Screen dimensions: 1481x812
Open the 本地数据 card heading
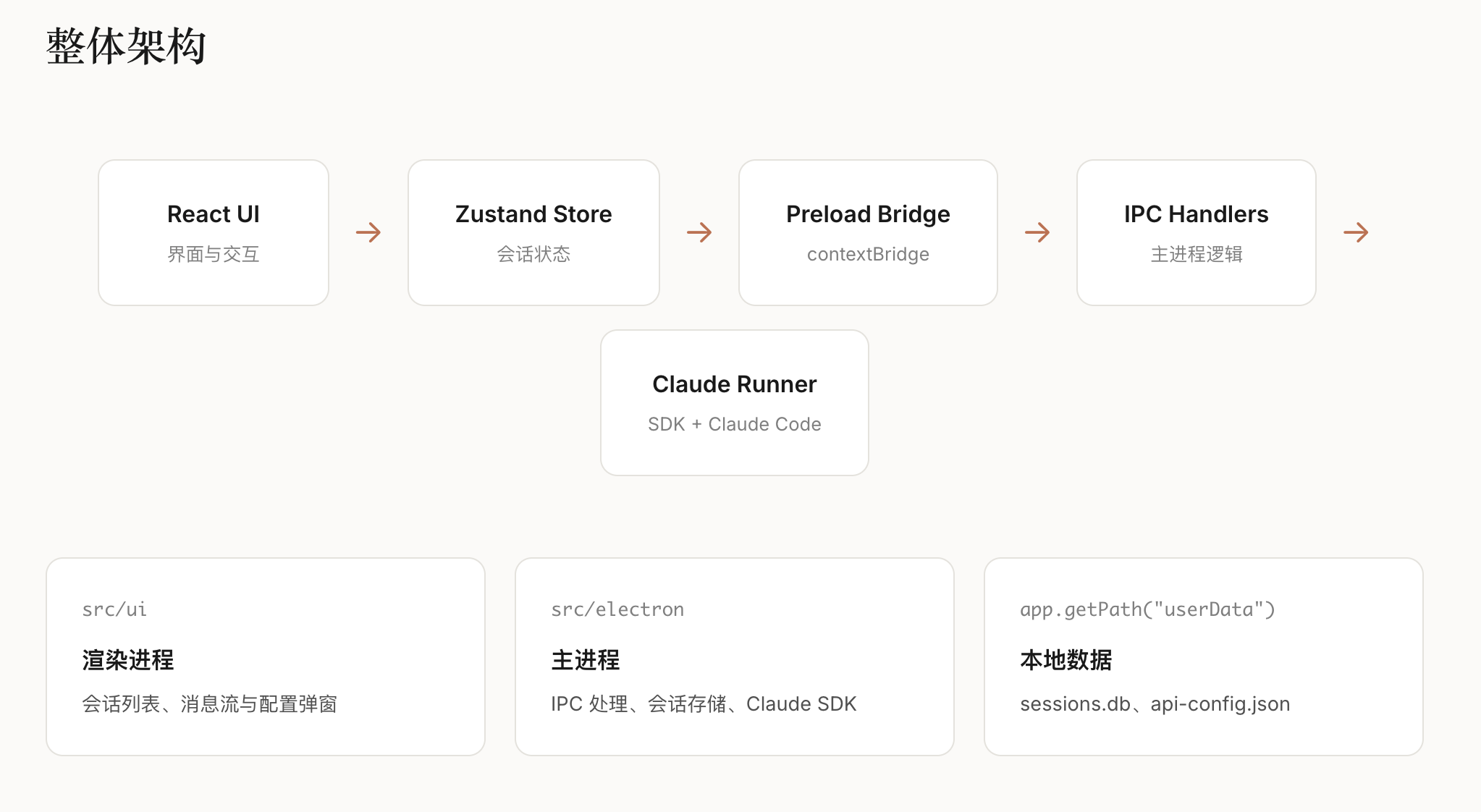pos(1066,660)
